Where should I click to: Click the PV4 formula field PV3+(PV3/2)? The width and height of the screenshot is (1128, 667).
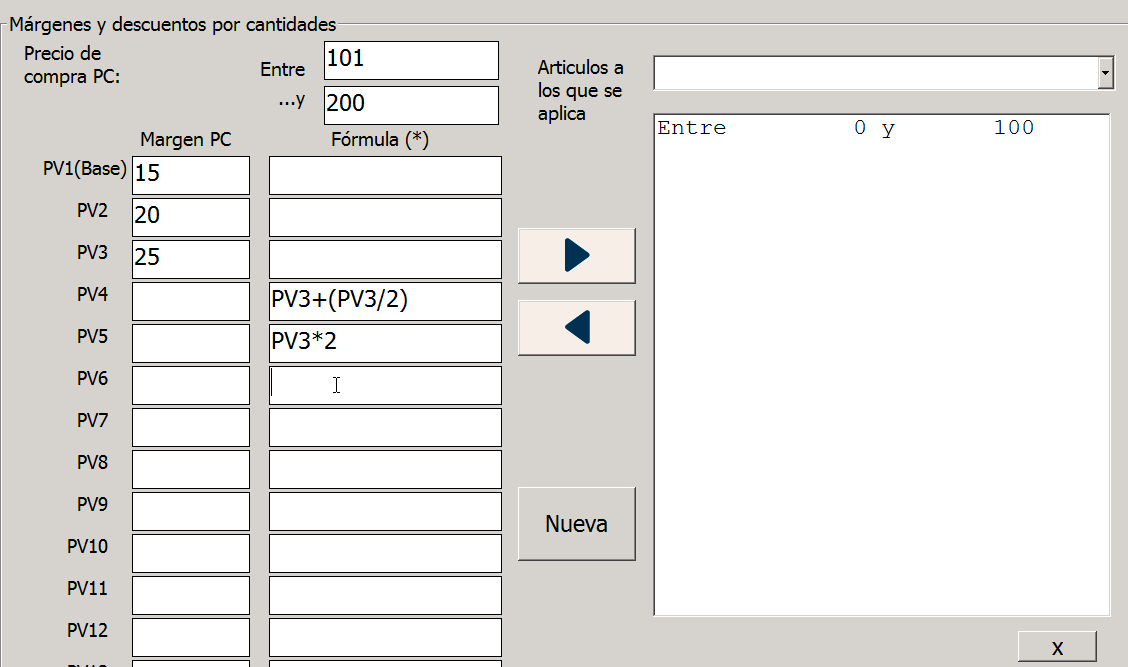[385, 301]
